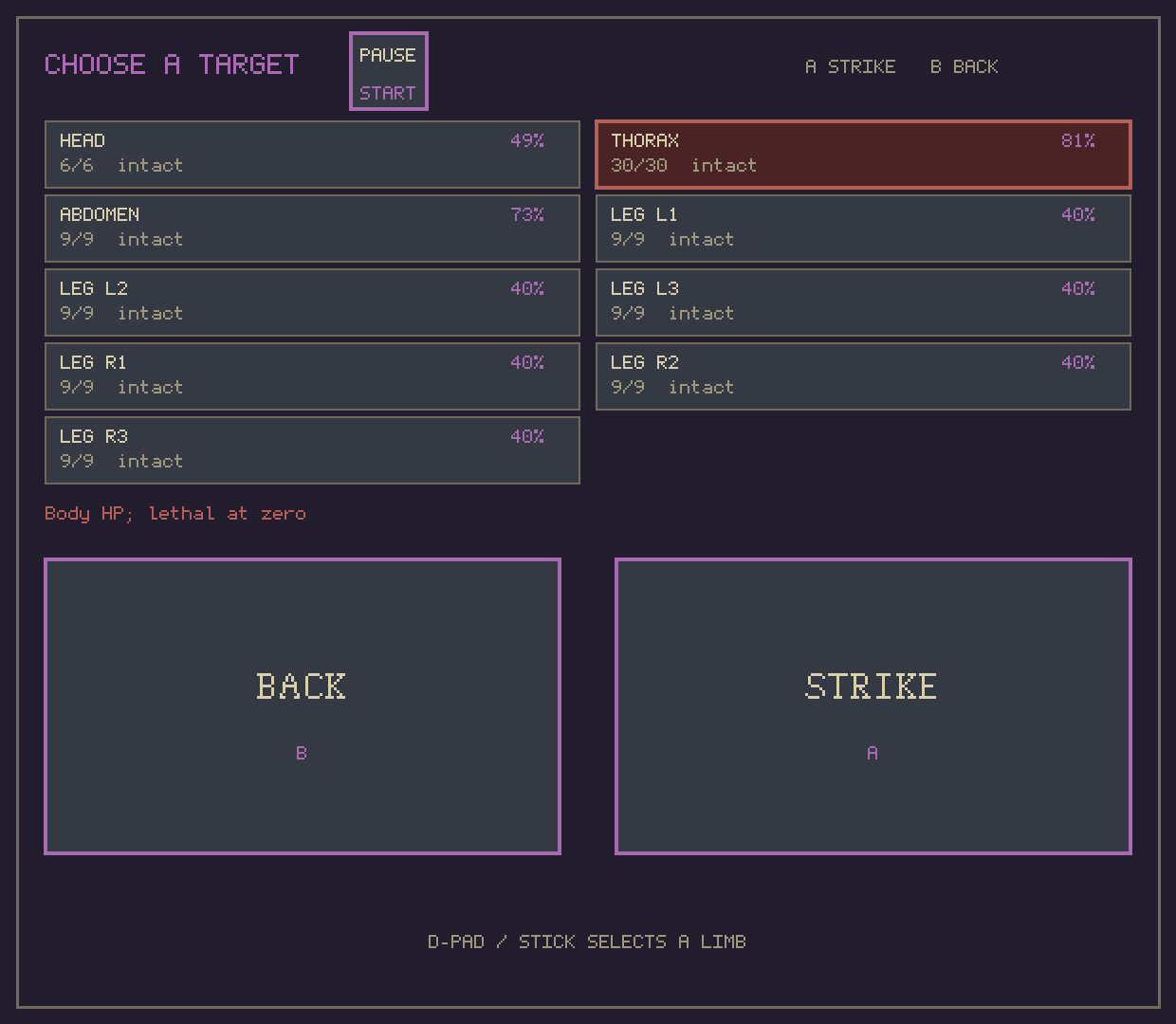Click the A STRIKE hint at top
1176x1024 pixels.
click(x=850, y=66)
